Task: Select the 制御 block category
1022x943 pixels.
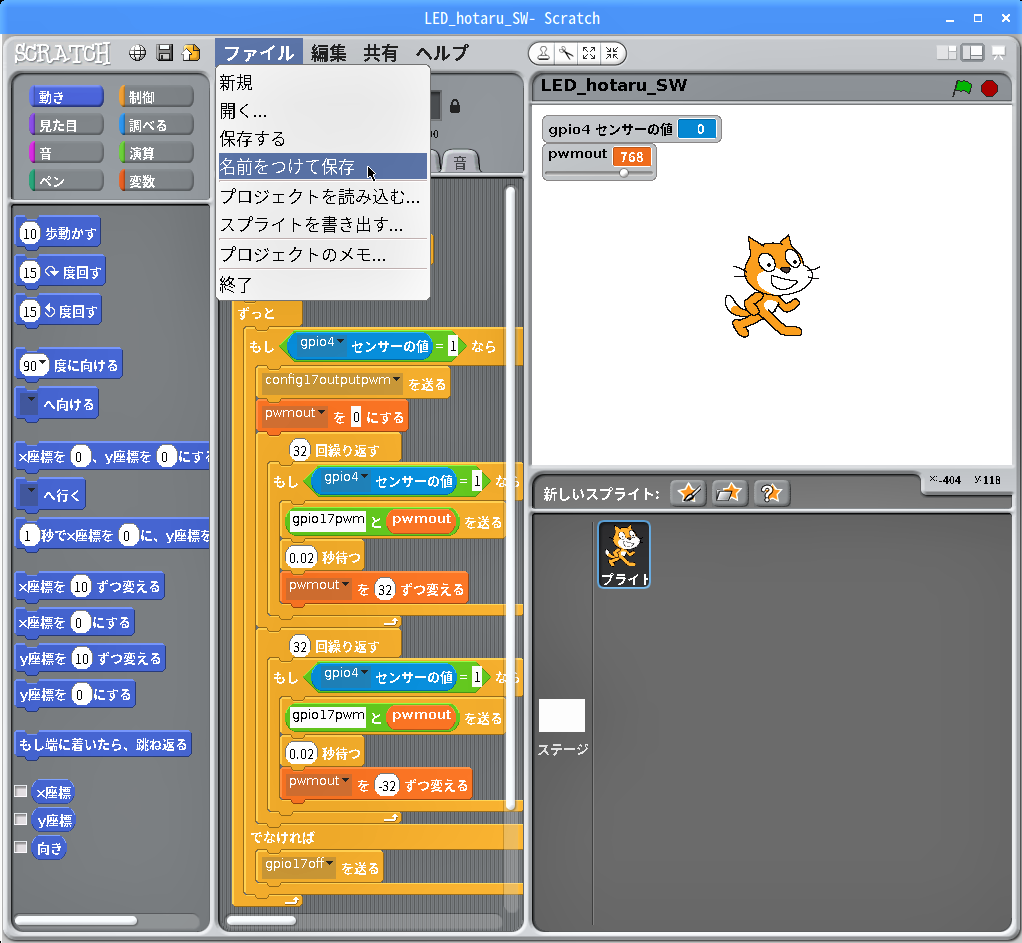Action: (156, 97)
